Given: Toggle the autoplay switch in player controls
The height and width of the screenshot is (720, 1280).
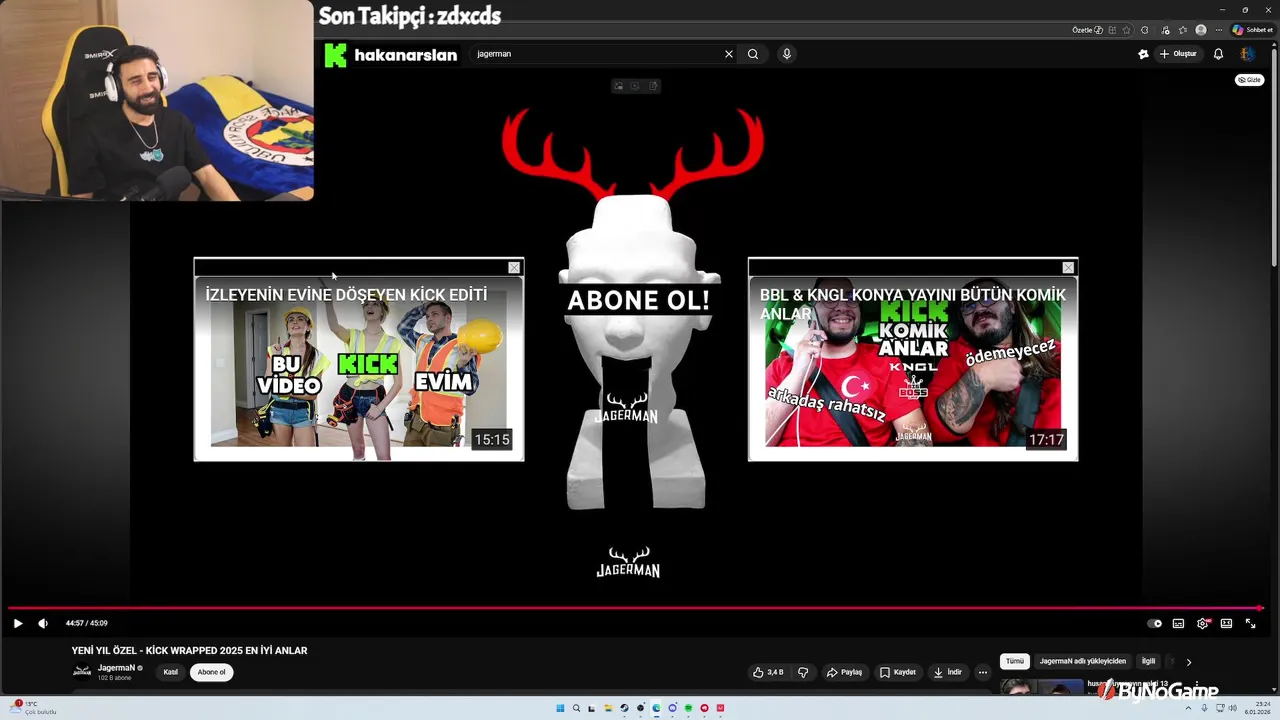Looking at the screenshot, I should point(1155,623).
